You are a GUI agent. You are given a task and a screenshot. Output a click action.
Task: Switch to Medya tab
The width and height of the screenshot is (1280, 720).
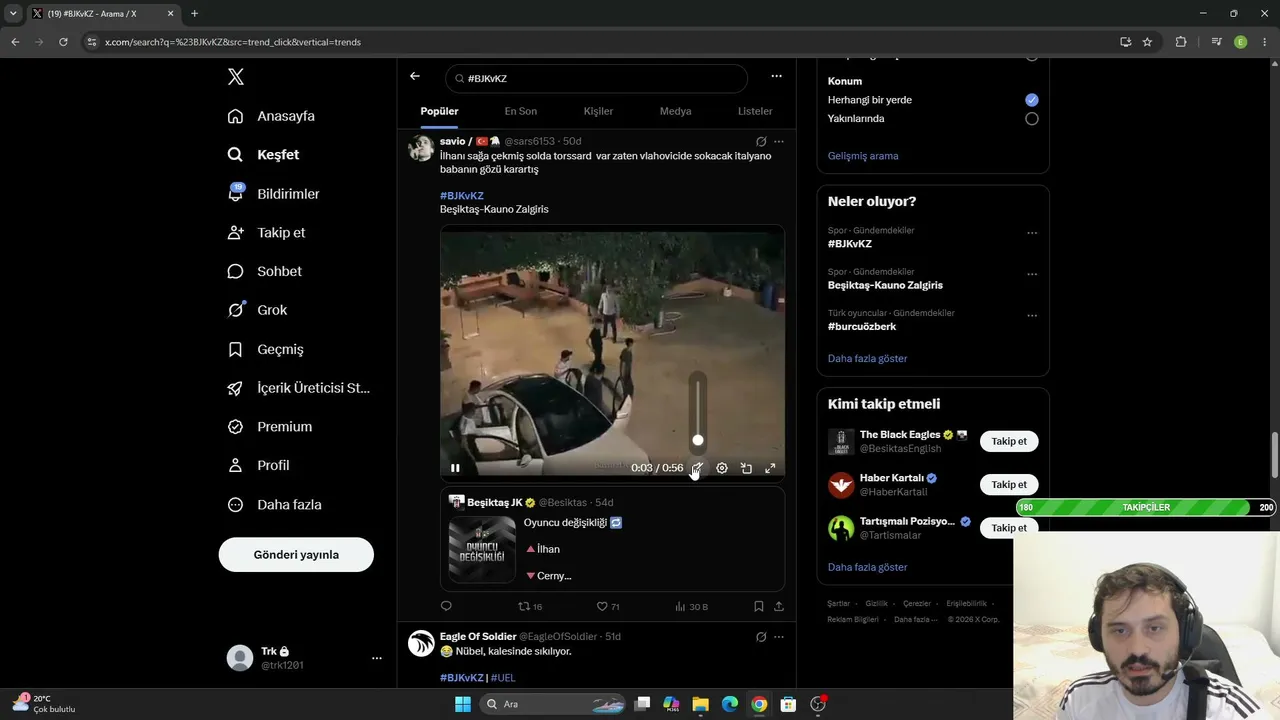tap(675, 111)
